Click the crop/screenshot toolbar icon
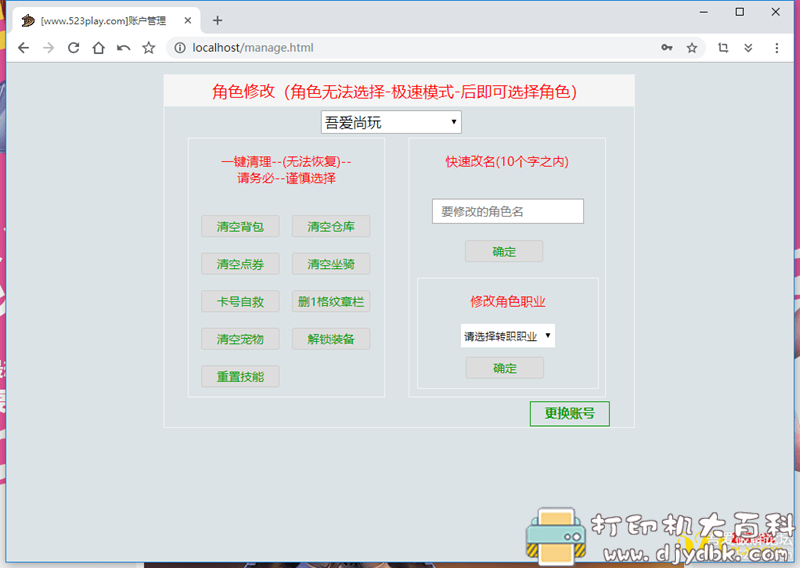This screenshot has height=568, width=800. coord(723,48)
